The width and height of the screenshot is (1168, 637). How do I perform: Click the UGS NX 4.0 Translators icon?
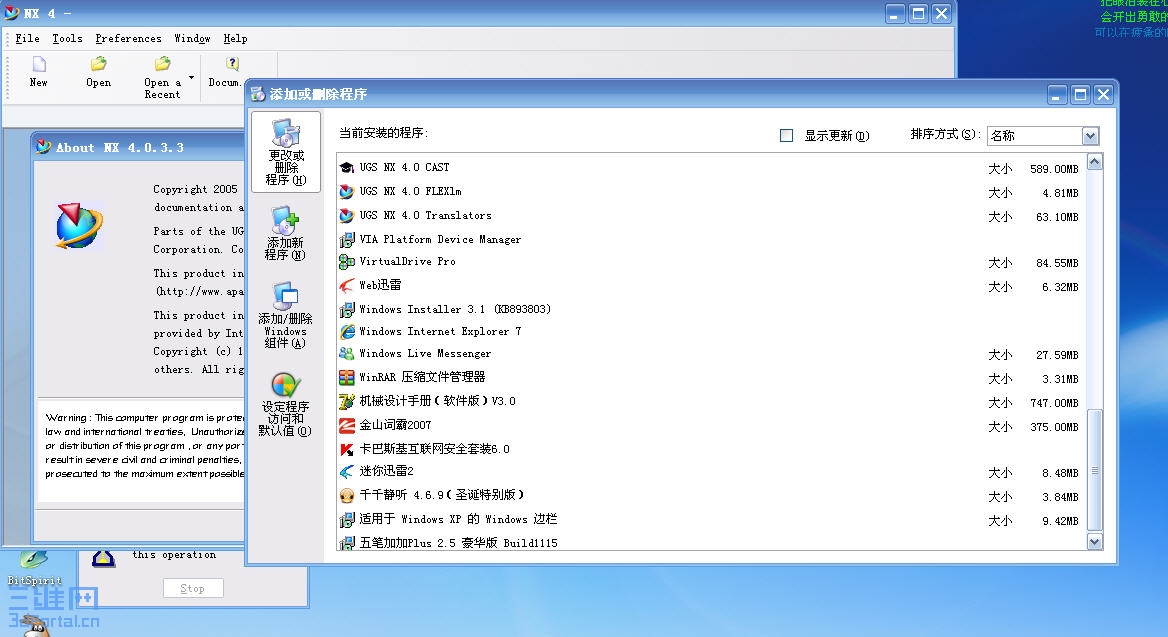[346, 216]
